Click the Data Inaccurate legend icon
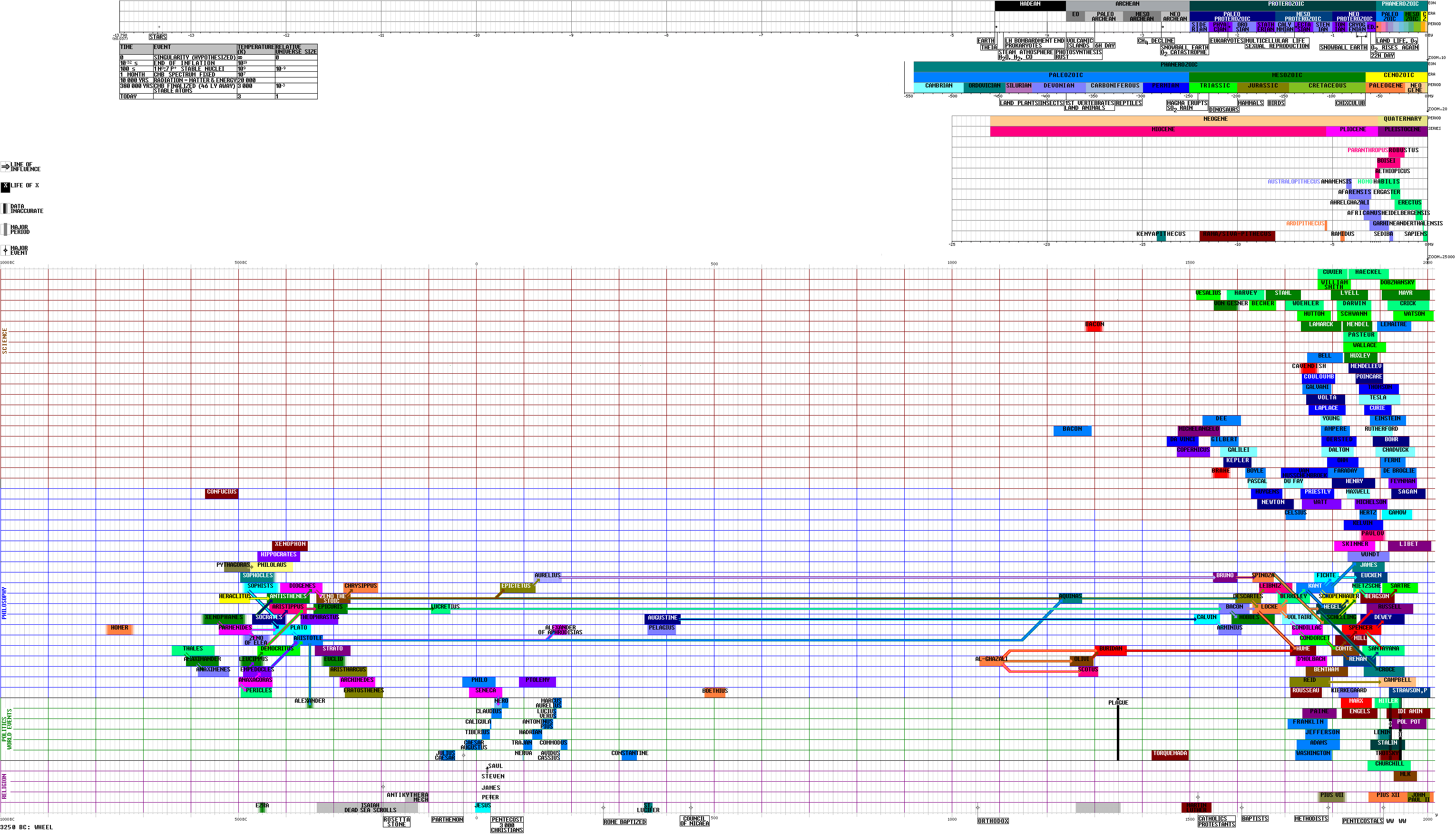Viewport: 1456px width, 834px height. click(5, 208)
